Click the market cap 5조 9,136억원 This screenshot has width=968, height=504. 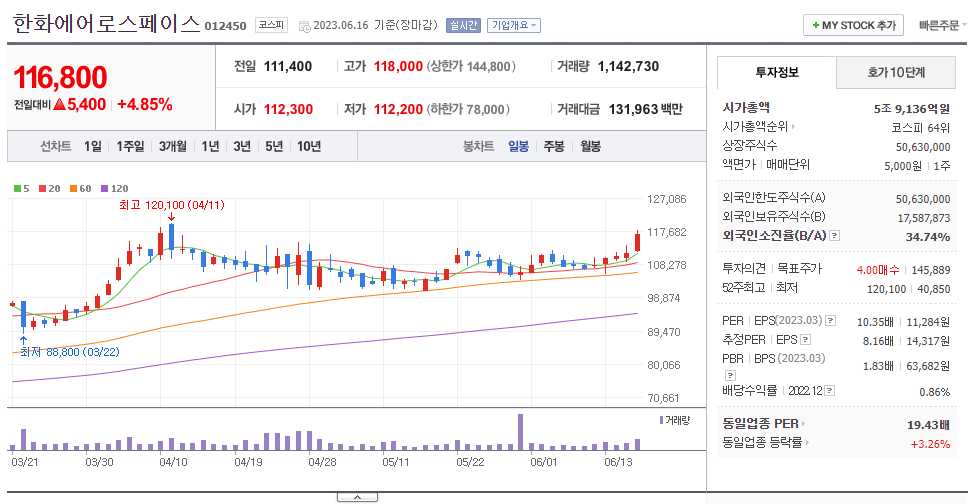point(912,109)
